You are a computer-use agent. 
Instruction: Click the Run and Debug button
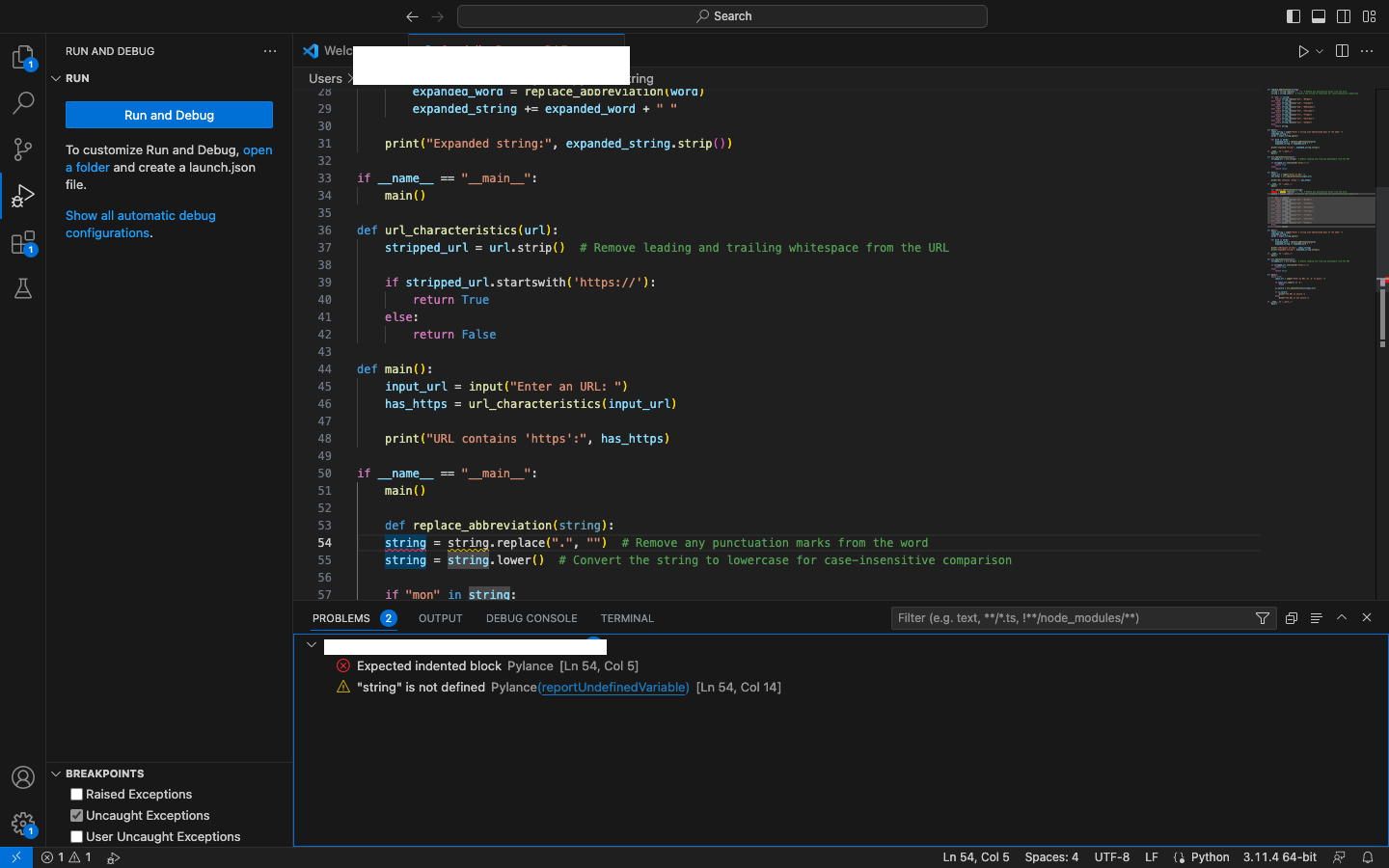pyautogui.click(x=169, y=115)
